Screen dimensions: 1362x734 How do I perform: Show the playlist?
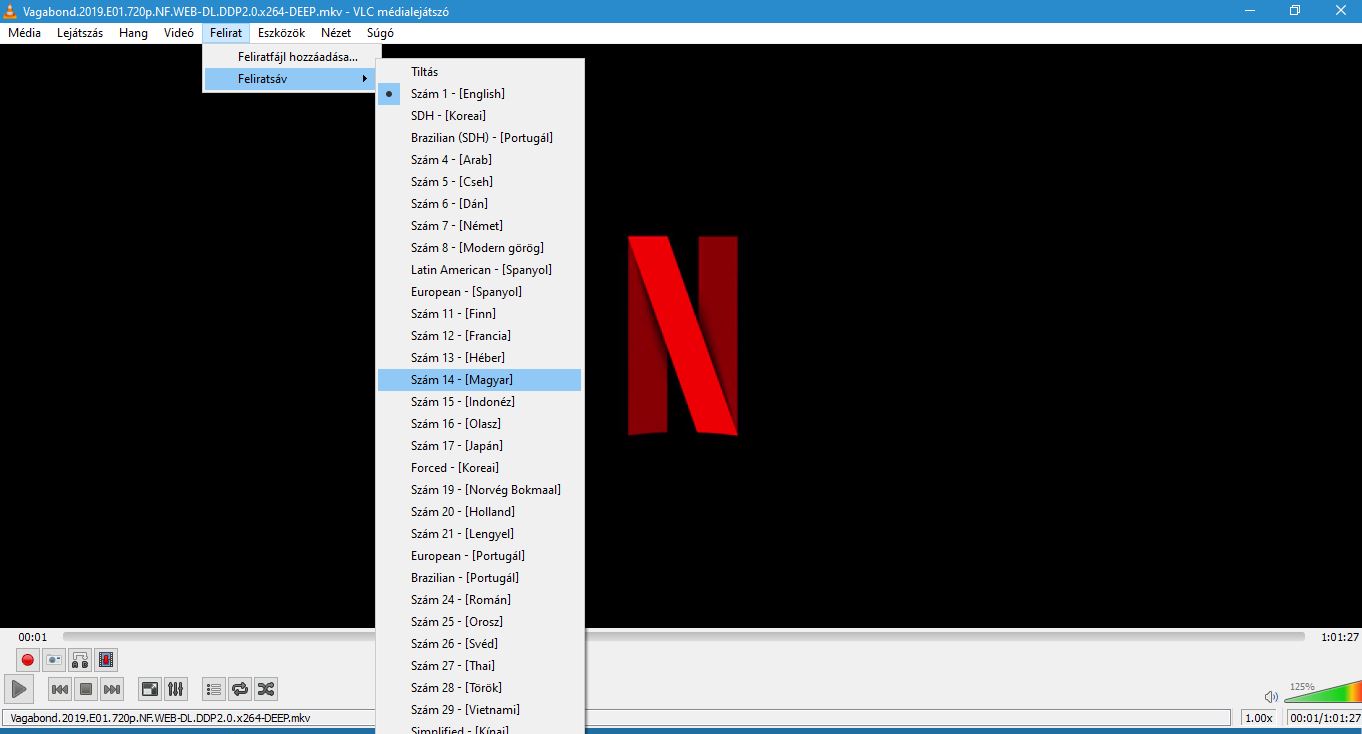(214, 689)
